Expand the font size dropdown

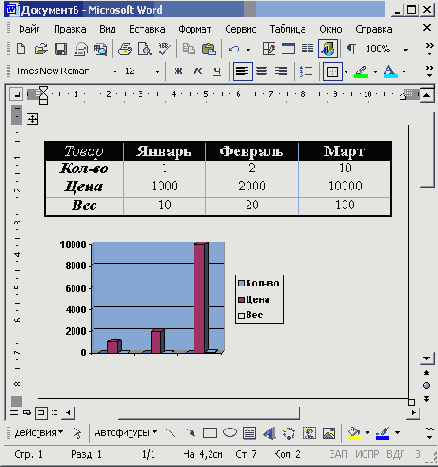pyautogui.click(x=157, y=72)
